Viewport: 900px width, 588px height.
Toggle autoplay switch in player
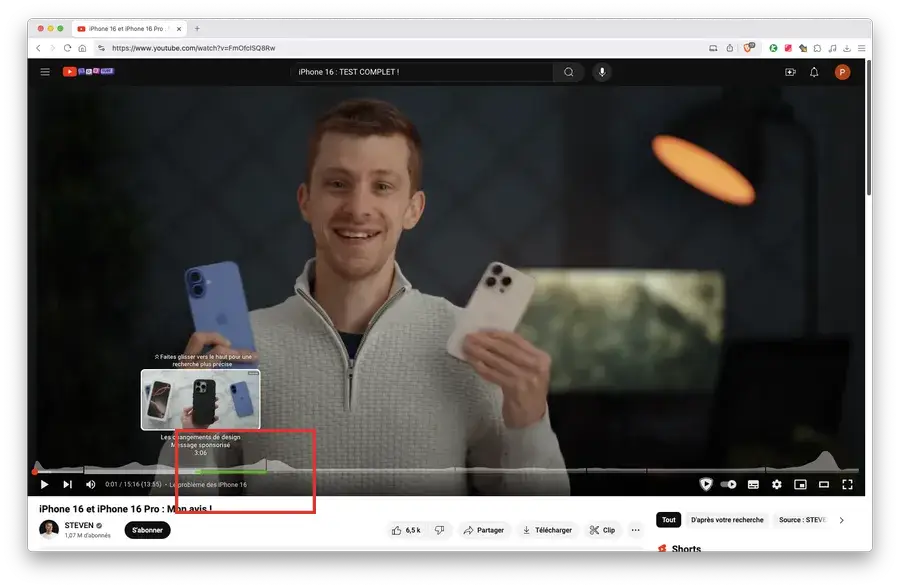(x=728, y=484)
